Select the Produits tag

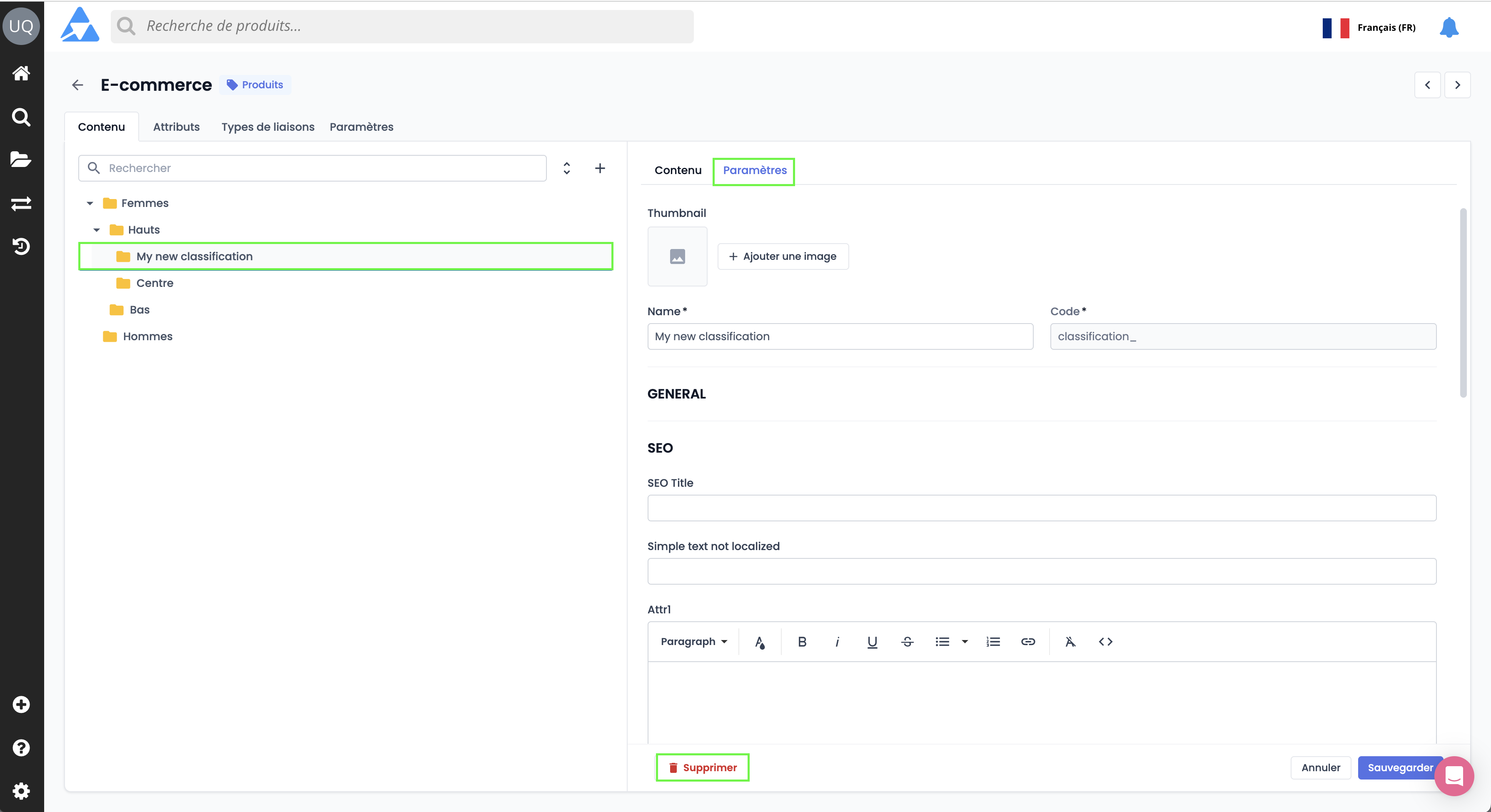click(x=255, y=85)
